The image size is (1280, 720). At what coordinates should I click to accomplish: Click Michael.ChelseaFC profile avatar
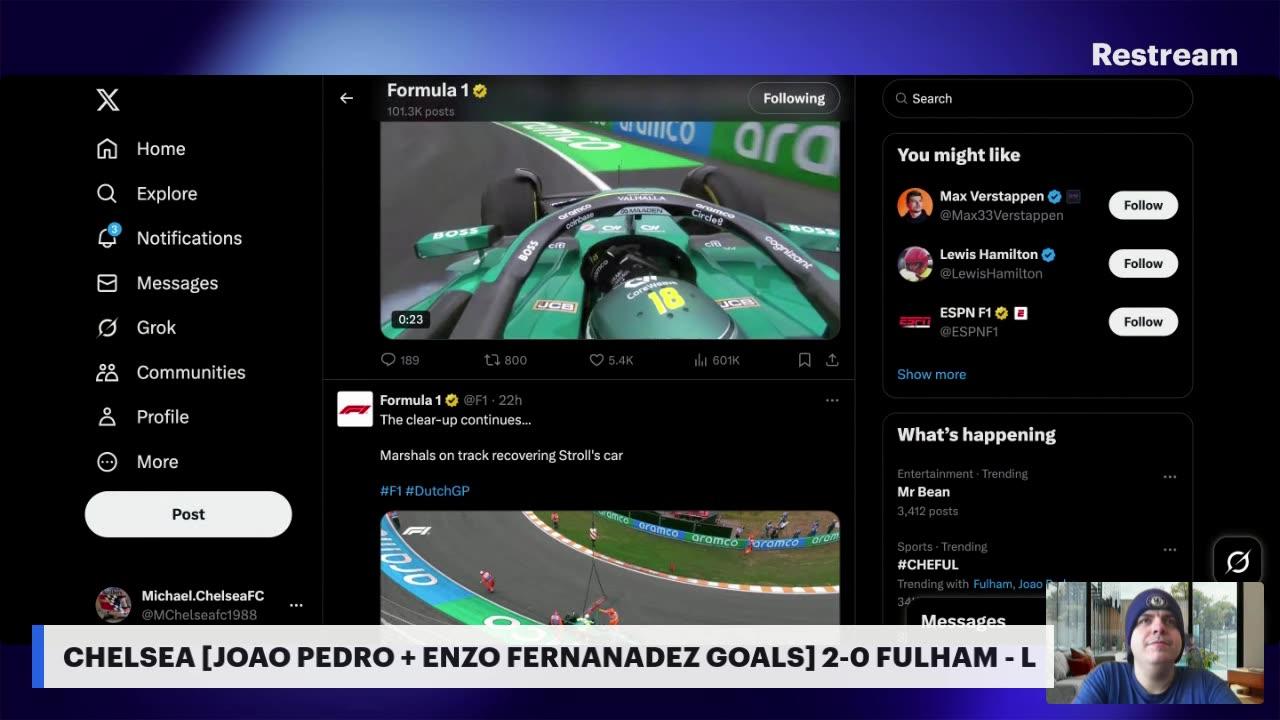click(113, 605)
